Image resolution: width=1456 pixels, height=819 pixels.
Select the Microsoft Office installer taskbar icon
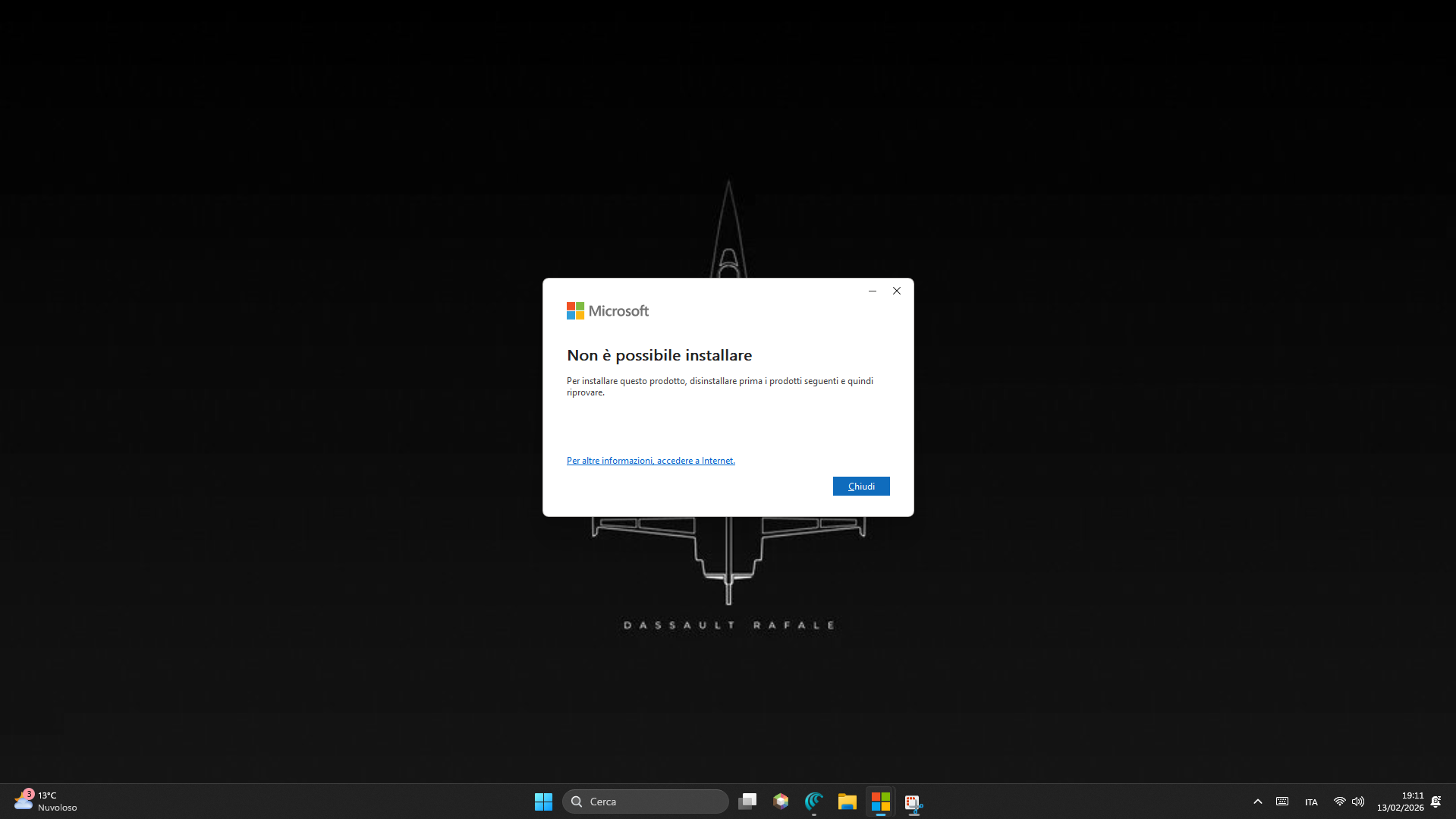[x=881, y=802]
